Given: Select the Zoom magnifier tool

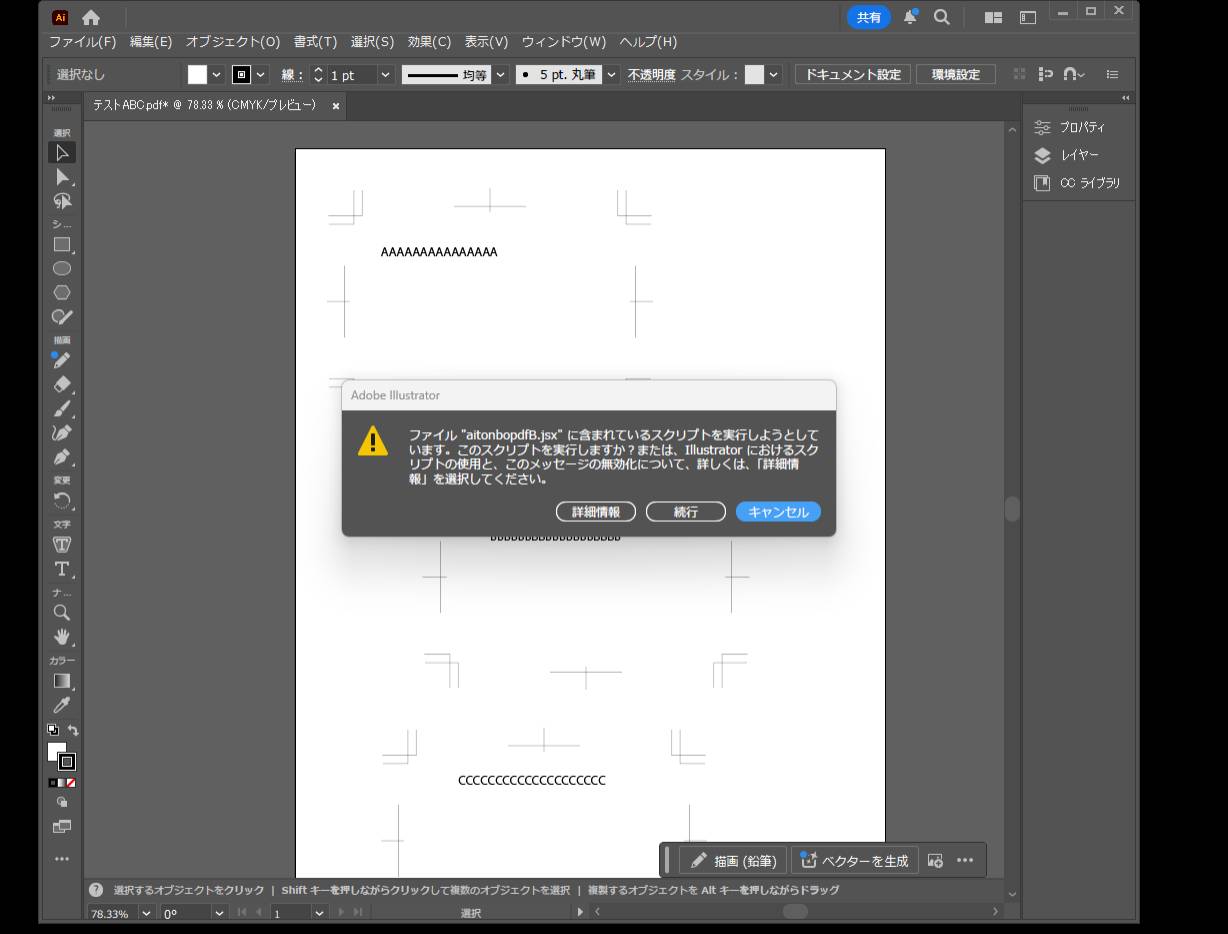Looking at the screenshot, I should click(62, 613).
